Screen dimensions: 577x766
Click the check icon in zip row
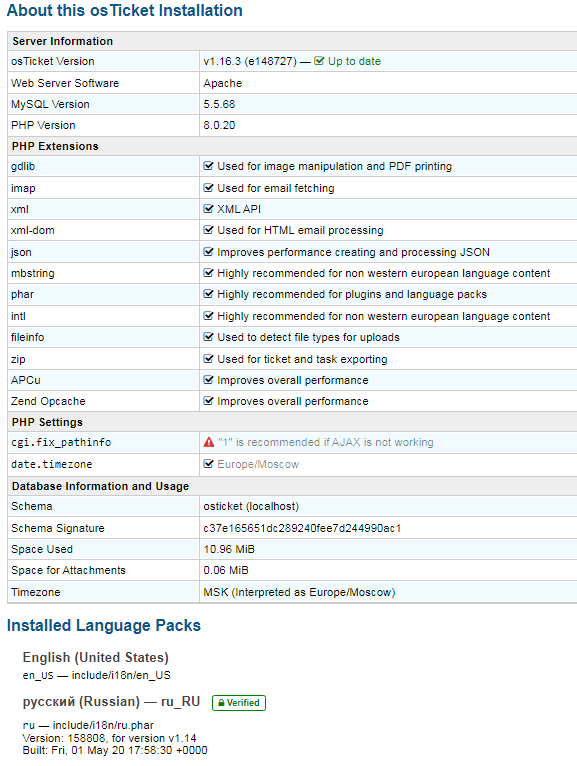(208, 359)
